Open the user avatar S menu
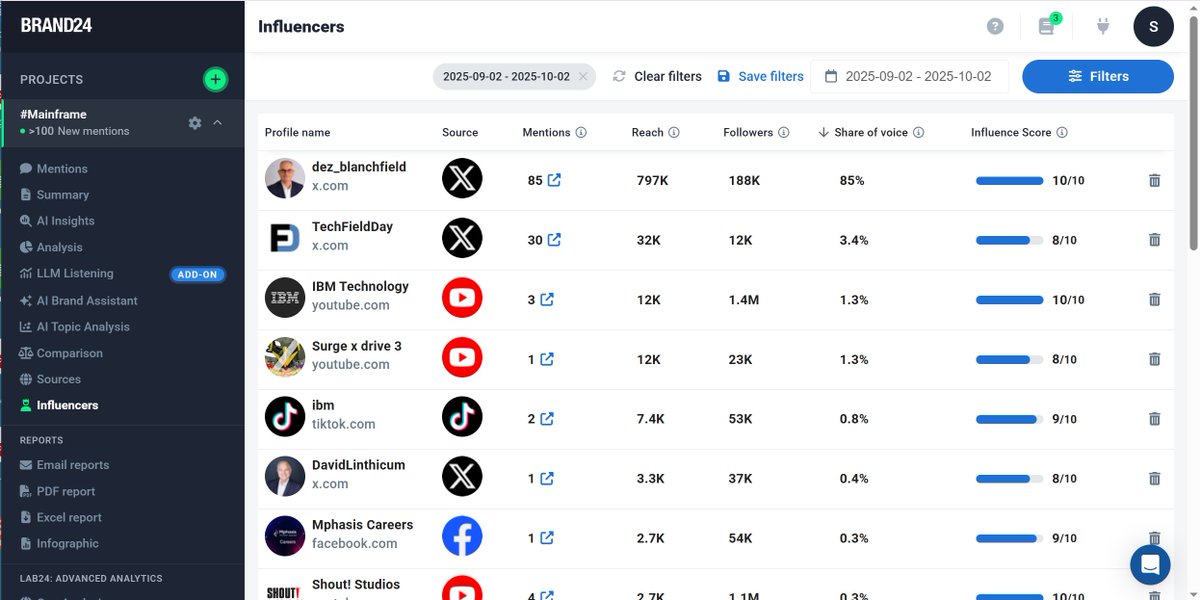 click(1153, 27)
